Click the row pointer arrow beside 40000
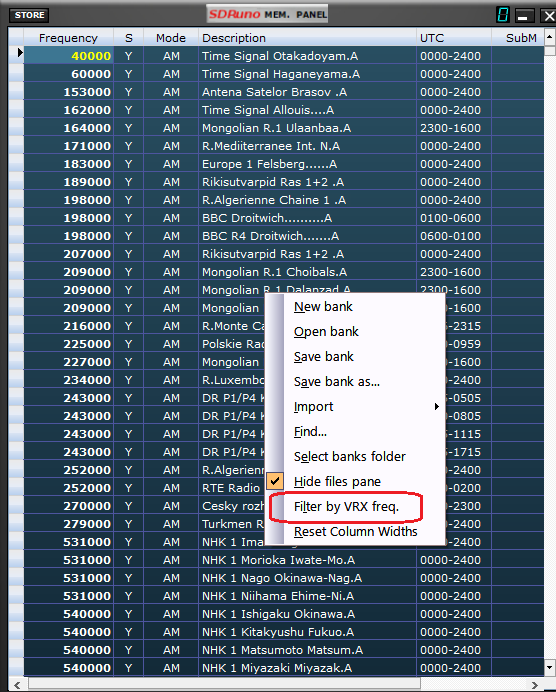The height and width of the screenshot is (692, 556). [x=19, y=53]
